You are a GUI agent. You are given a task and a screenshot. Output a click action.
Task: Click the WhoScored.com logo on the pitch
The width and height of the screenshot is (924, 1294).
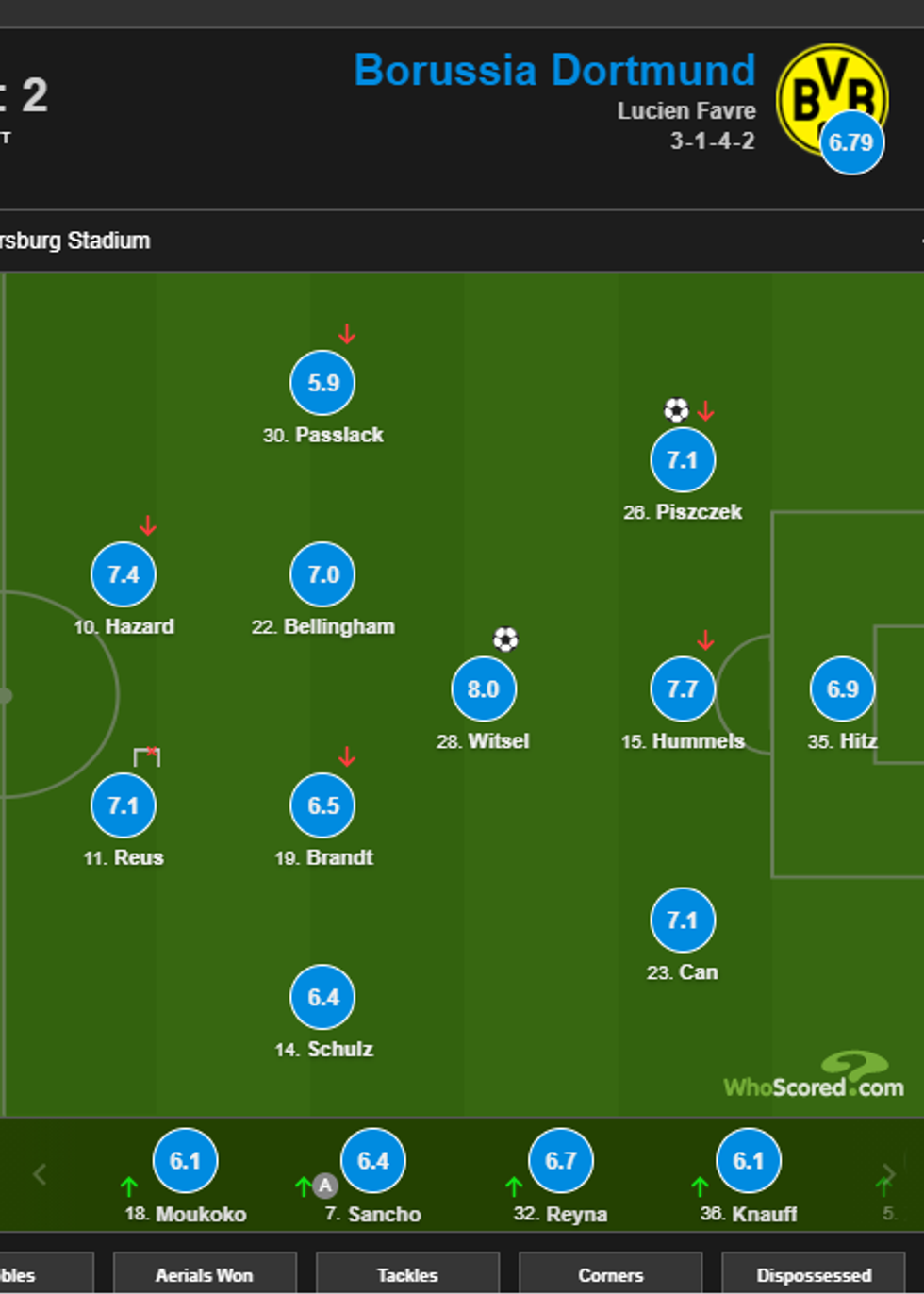pos(814,1078)
